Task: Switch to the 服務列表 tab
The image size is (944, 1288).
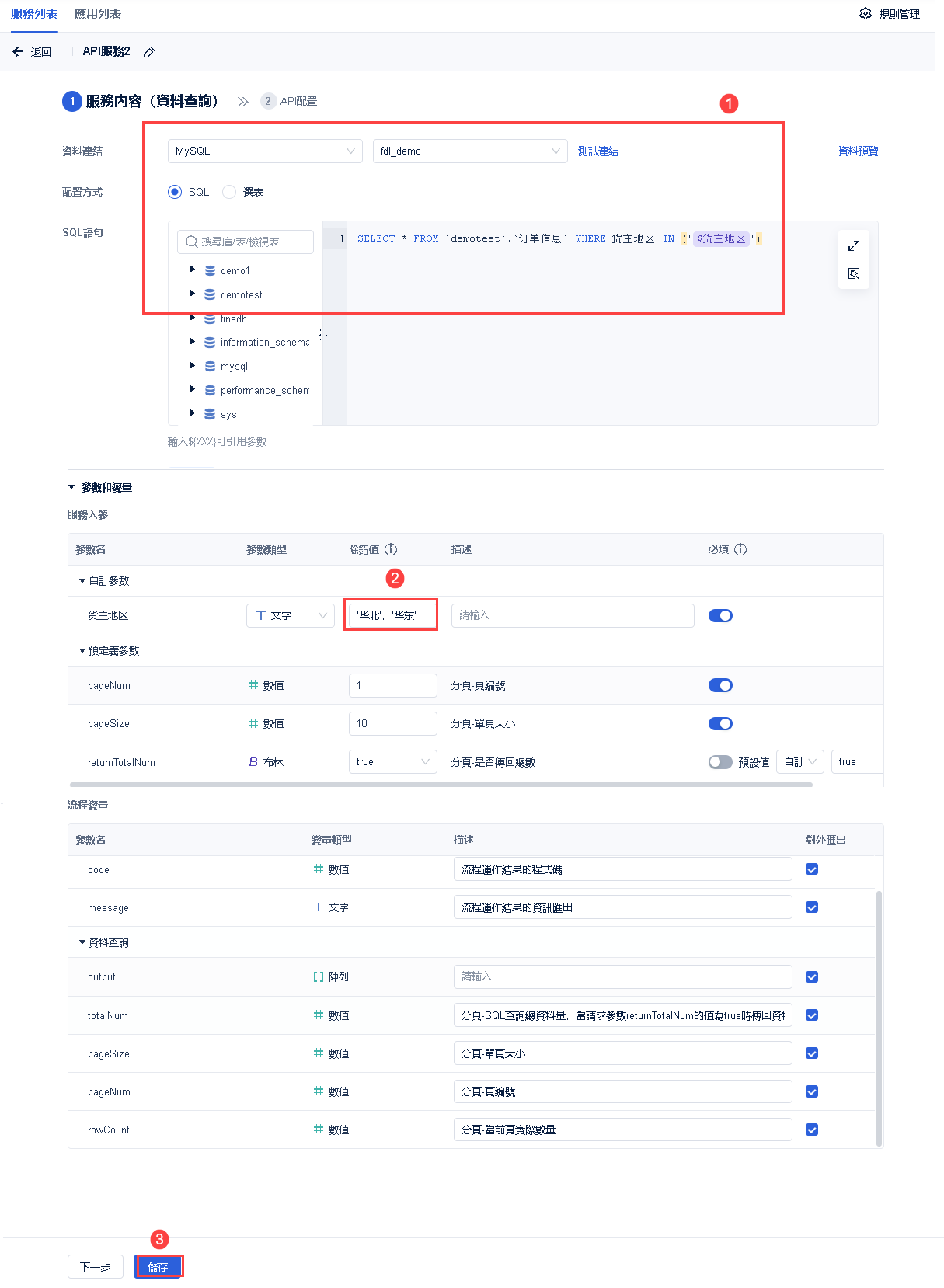Action: [x=34, y=14]
